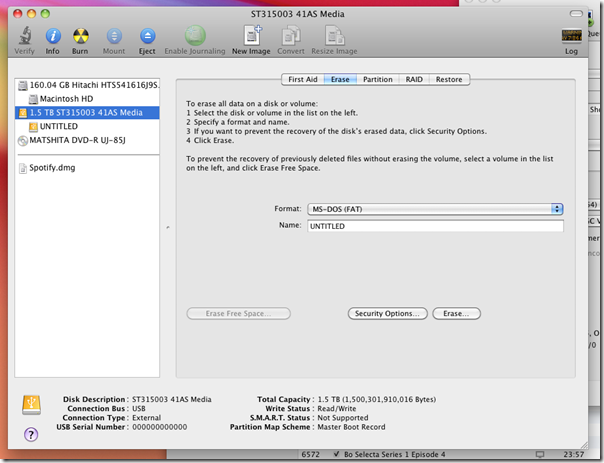Switch to the Restore tab

pyautogui.click(x=449, y=79)
